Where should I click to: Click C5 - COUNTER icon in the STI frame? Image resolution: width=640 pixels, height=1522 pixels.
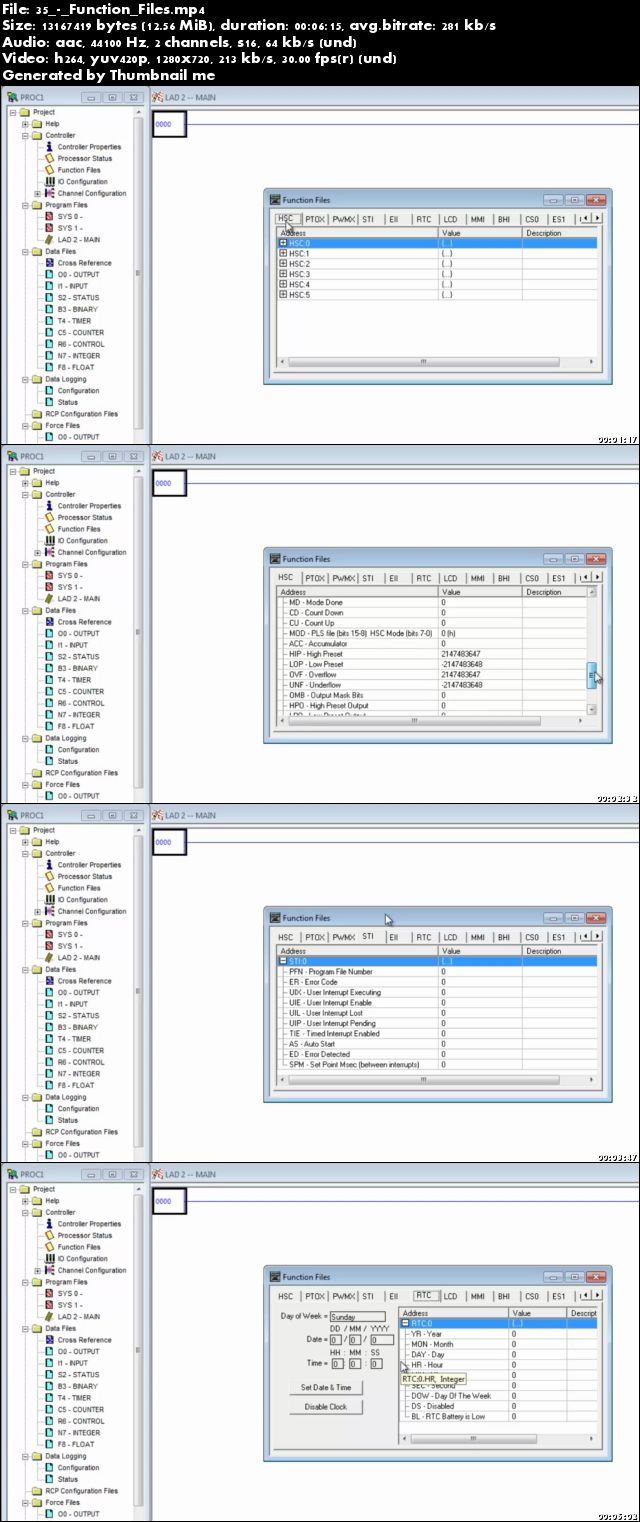[50, 1051]
